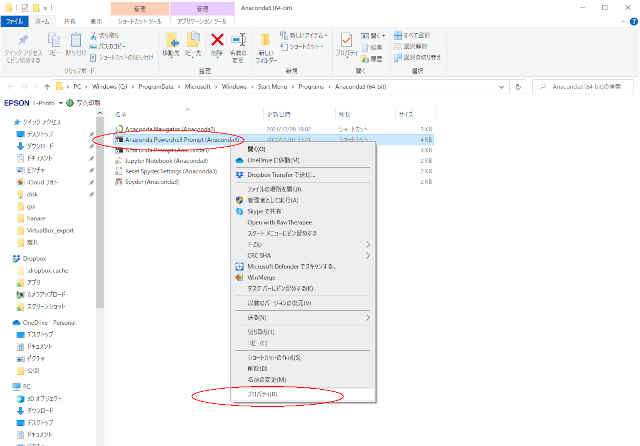The image size is (640, 446).
Task: Open プロパティ at bottom of context menu
Action: click(x=263, y=394)
